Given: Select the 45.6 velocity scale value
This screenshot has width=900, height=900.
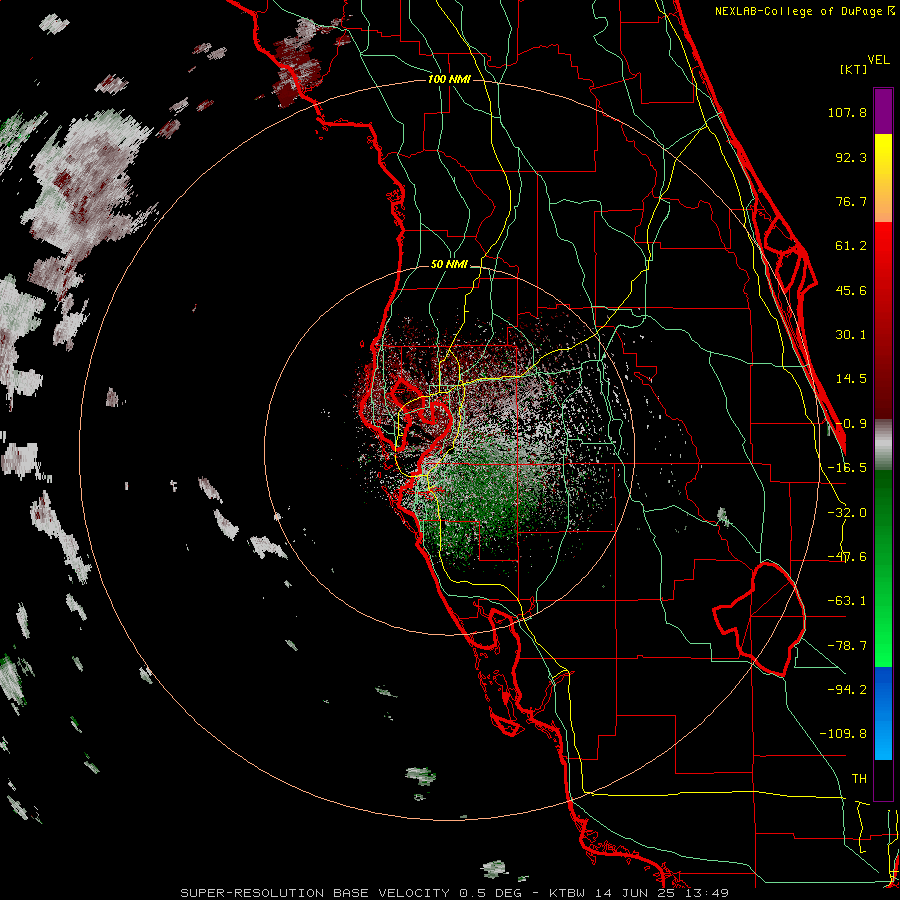Looking at the screenshot, I should pos(851,290).
